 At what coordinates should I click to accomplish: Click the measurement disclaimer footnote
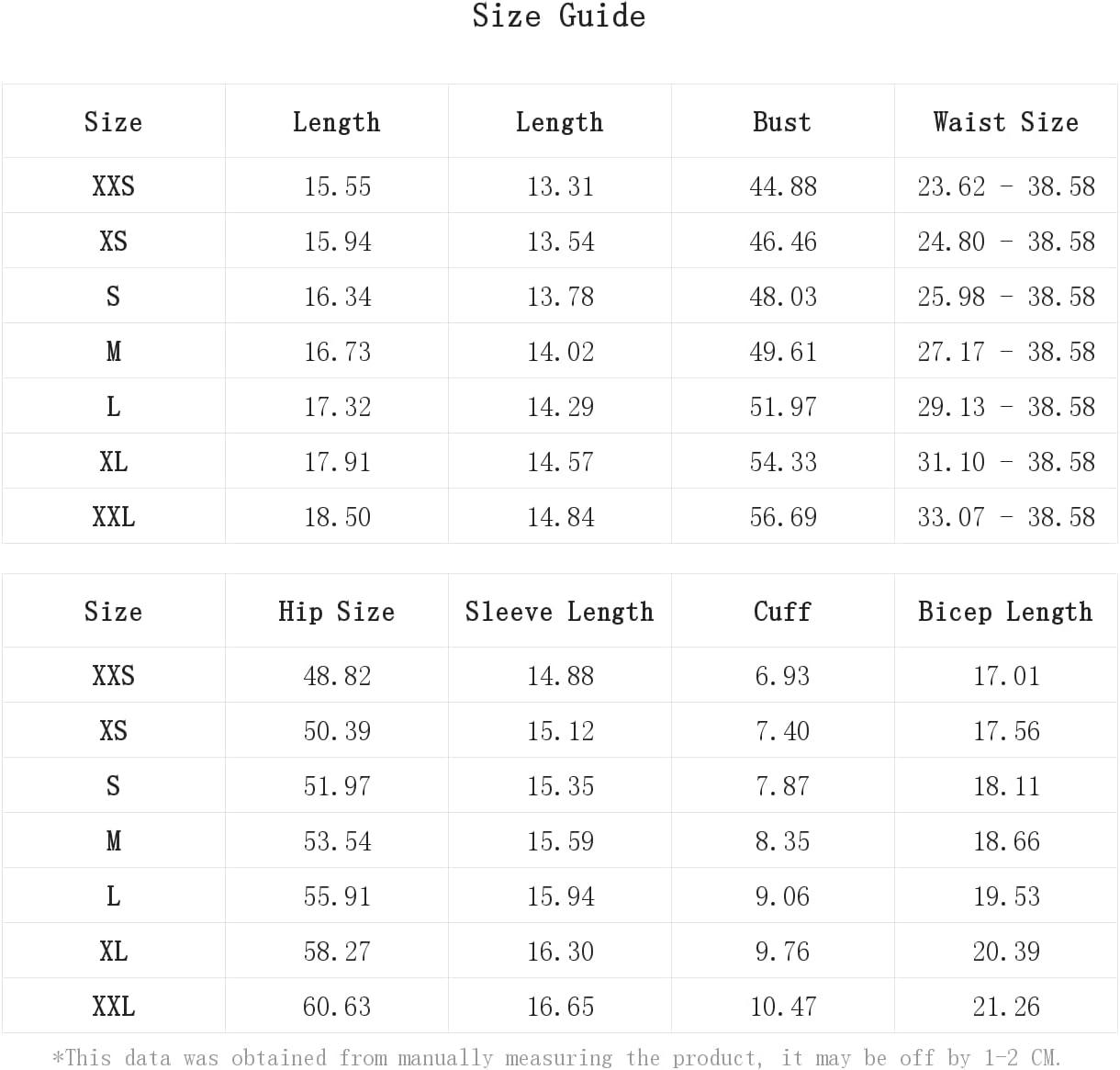556,1058
